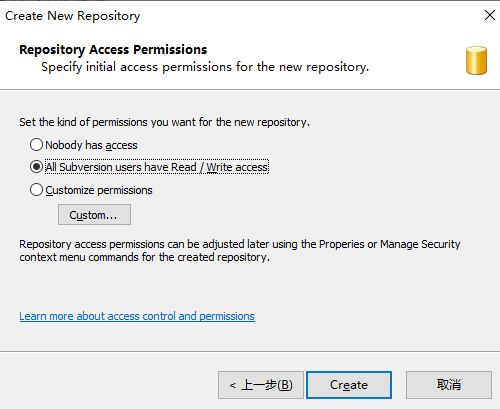Cancel the wizard with "取消" button
500x409 pixels.
(449, 385)
